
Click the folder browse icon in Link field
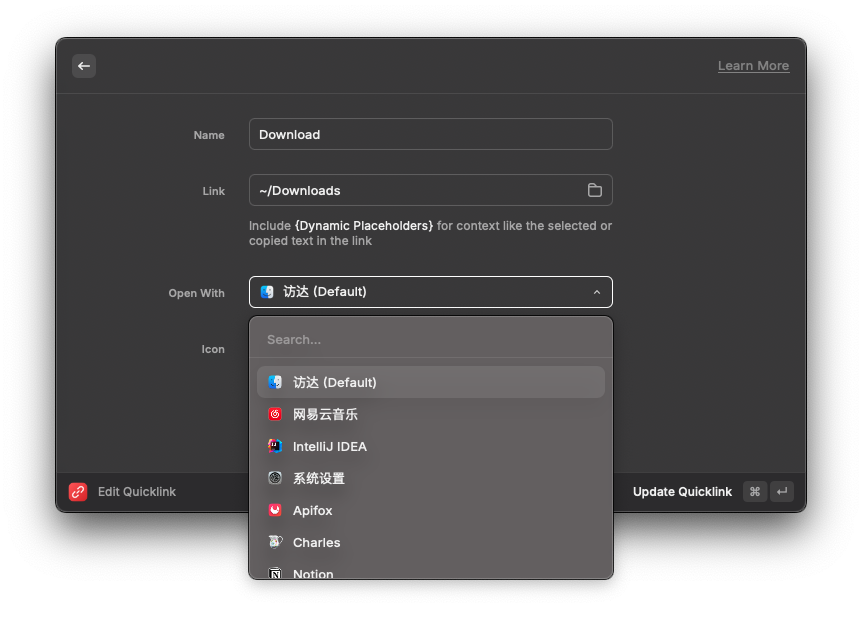click(594, 191)
